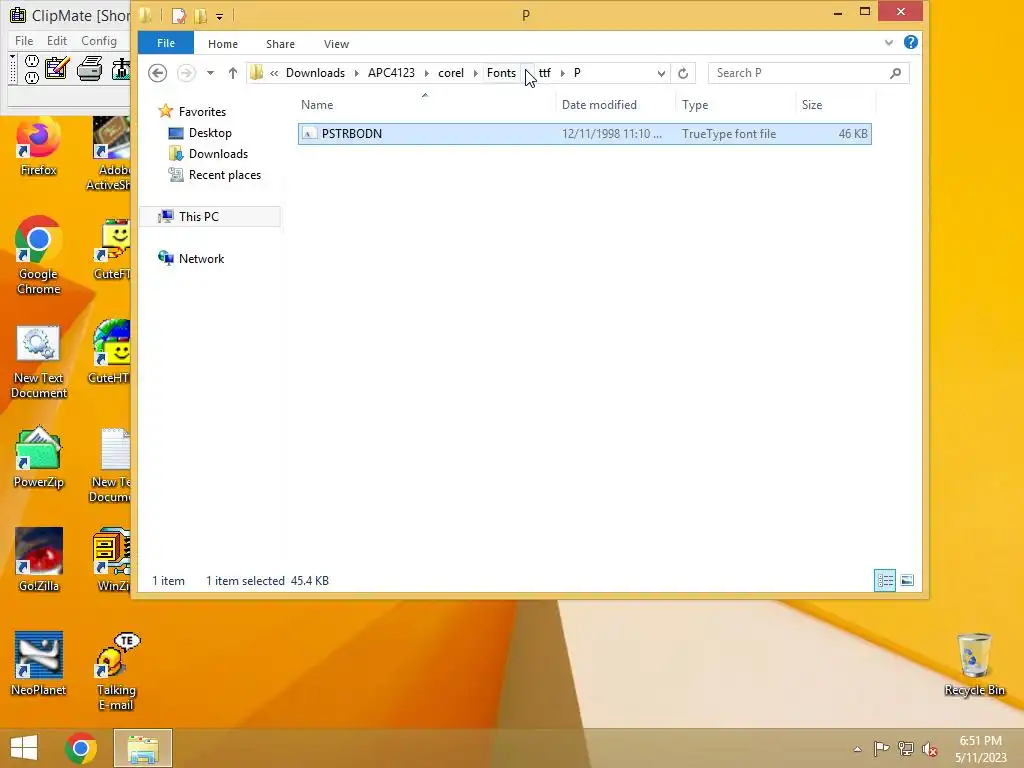The height and width of the screenshot is (768, 1024).
Task: Open the File menu in ClipMate
Action: [24, 40]
